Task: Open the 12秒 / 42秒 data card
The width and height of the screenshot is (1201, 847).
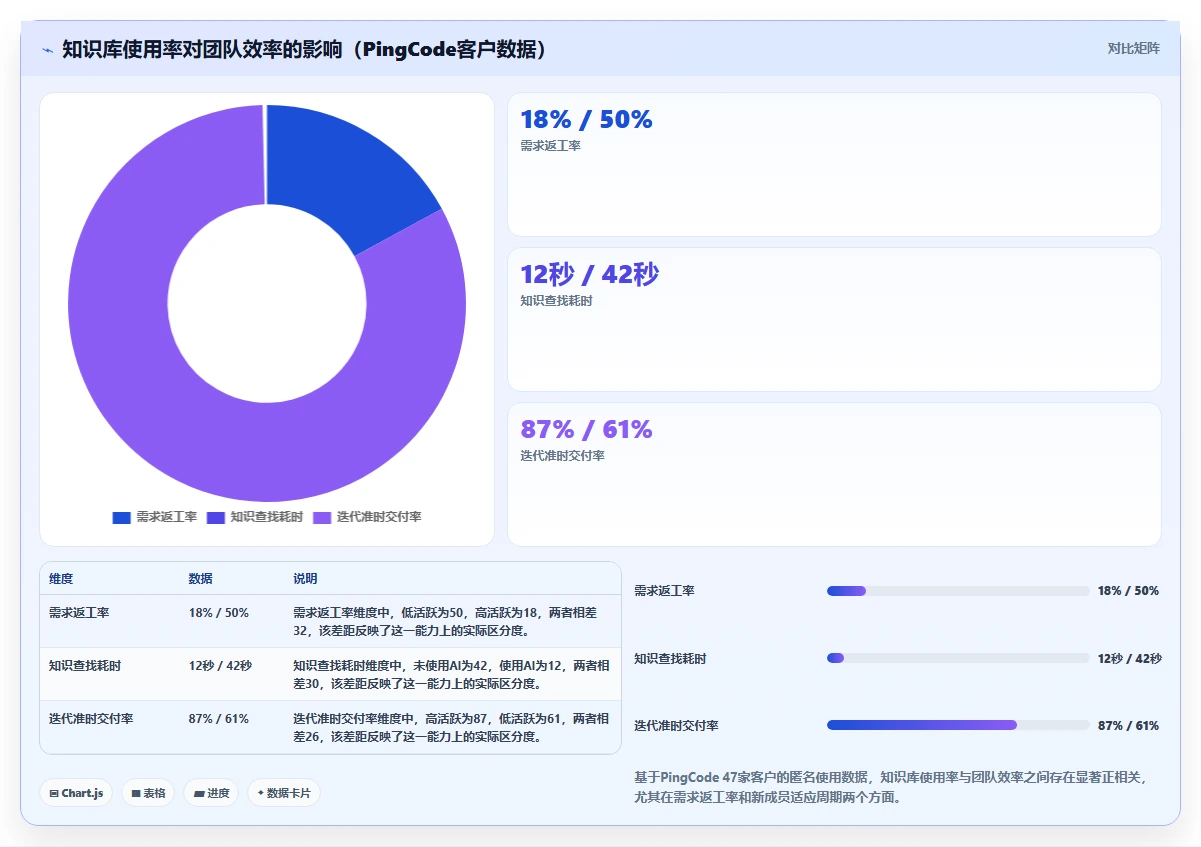Action: pyautogui.click(x=834, y=320)
